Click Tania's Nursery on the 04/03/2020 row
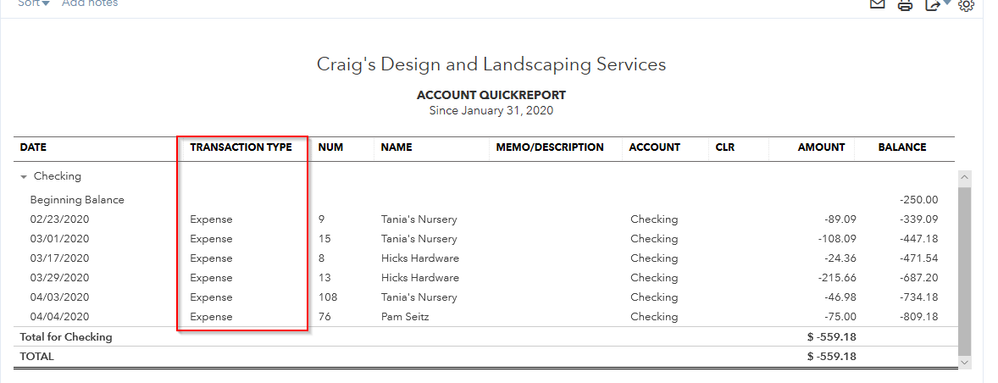 [419, 297]
